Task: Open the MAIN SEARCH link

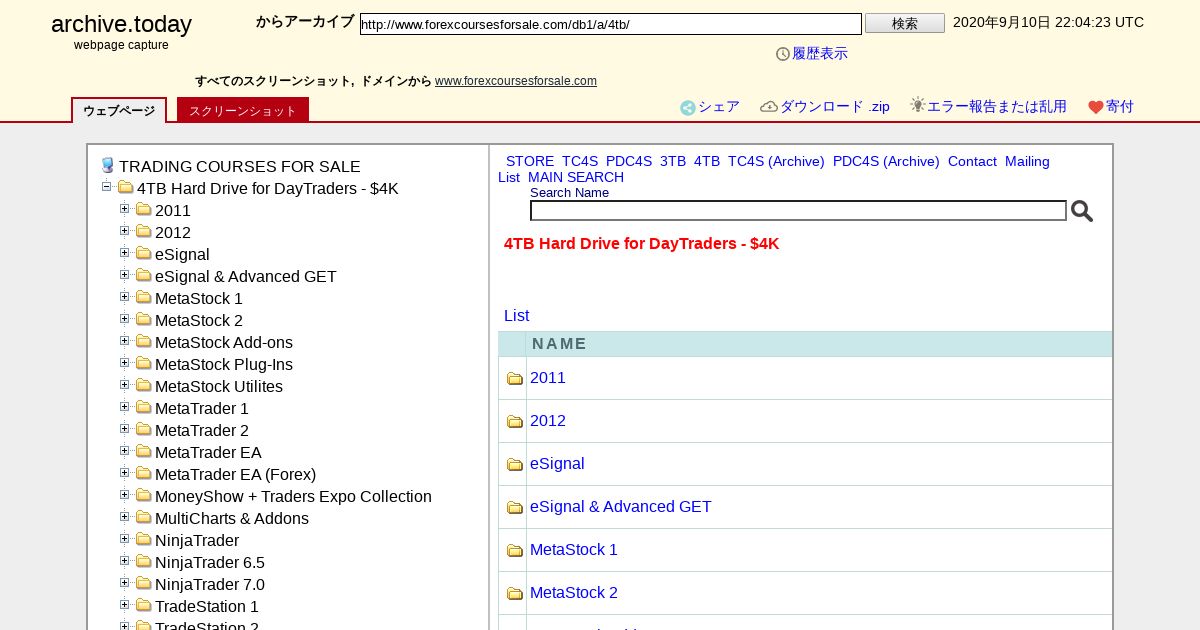Action: point(576,177)
